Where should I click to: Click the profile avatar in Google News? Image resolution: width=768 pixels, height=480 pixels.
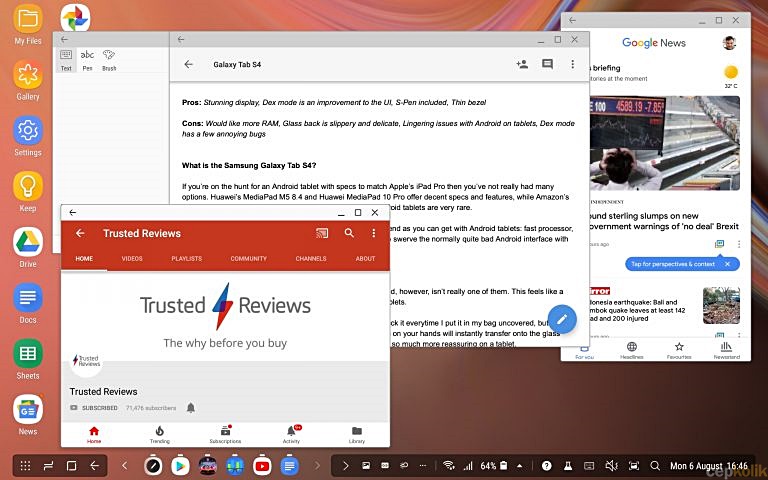point(729,43)
